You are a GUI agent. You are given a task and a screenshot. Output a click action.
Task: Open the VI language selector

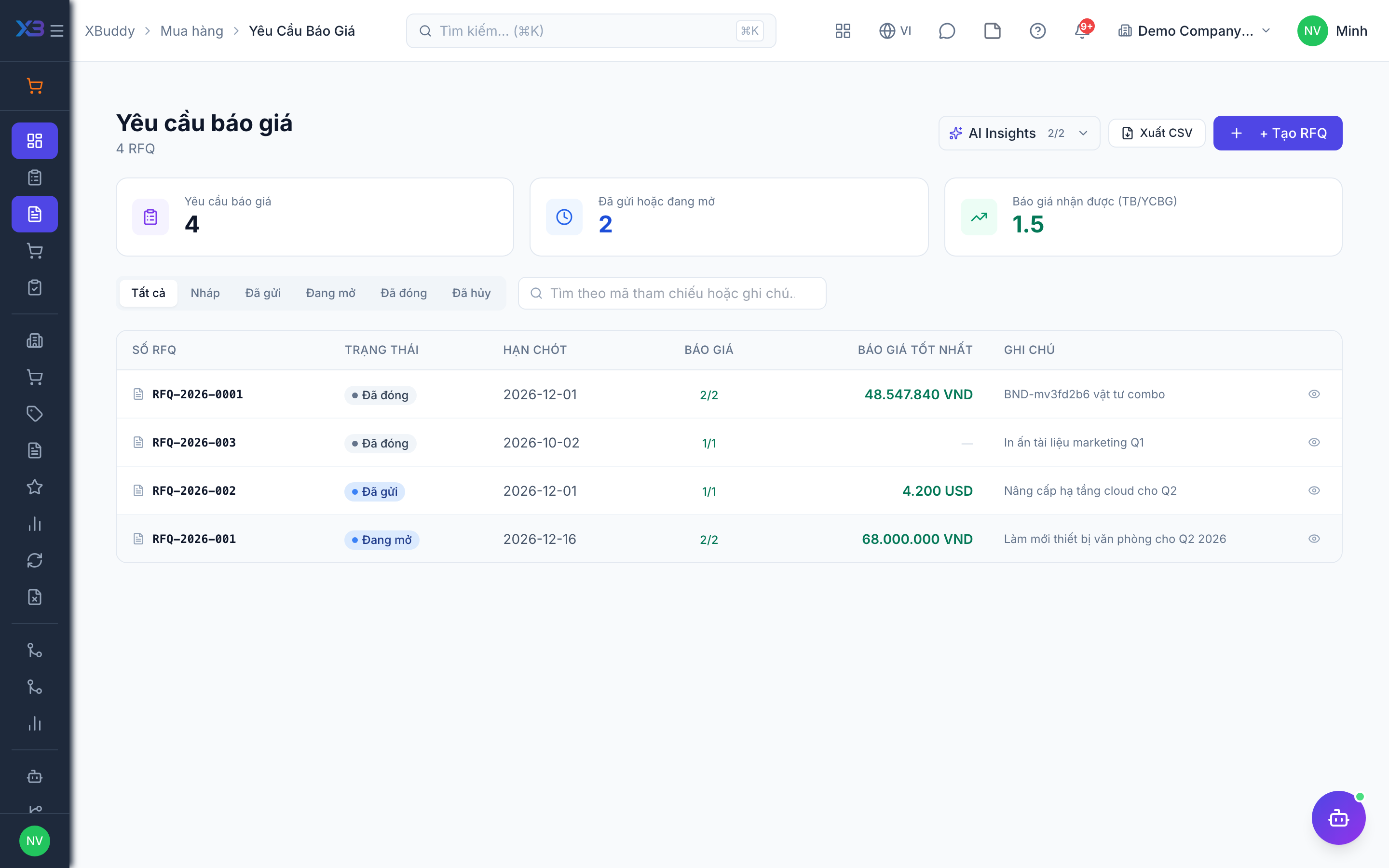tap(896, 30)
